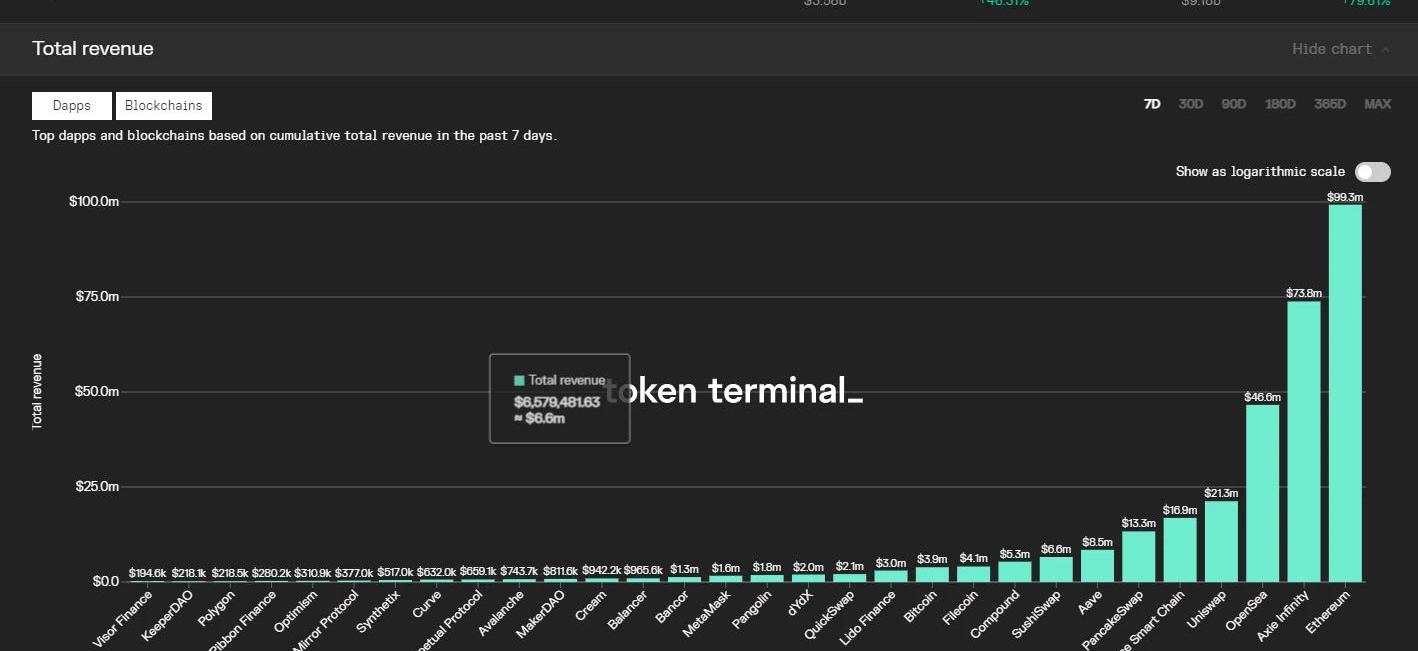
Task: Select the 365D time range
Action: pos(1330,105)
